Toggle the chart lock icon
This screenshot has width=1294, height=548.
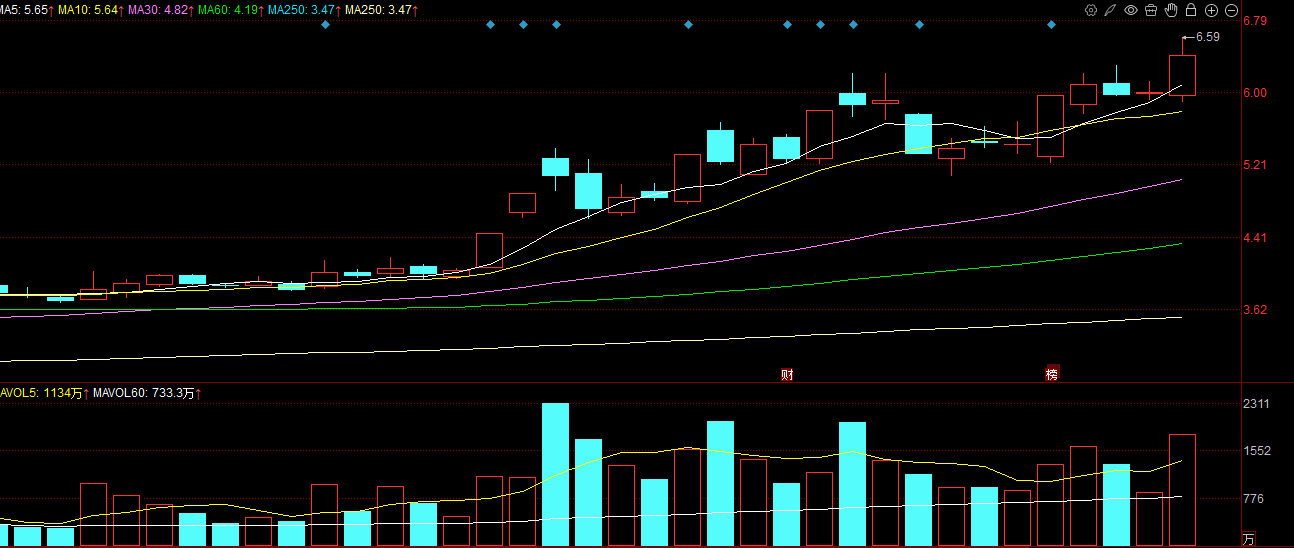[x=1191, y=10]
